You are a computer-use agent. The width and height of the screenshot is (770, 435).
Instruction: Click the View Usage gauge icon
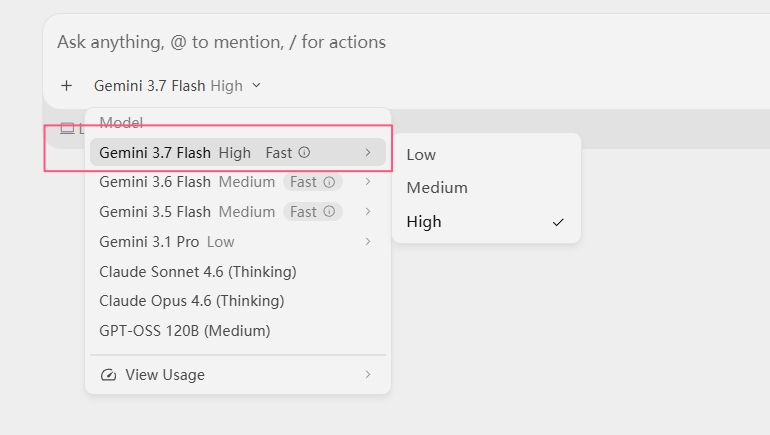pos(108,375)
